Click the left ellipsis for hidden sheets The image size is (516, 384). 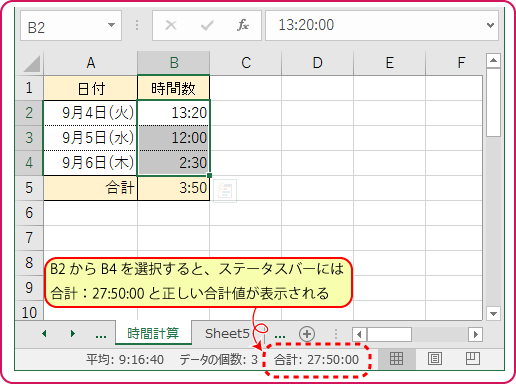point(101,336)
